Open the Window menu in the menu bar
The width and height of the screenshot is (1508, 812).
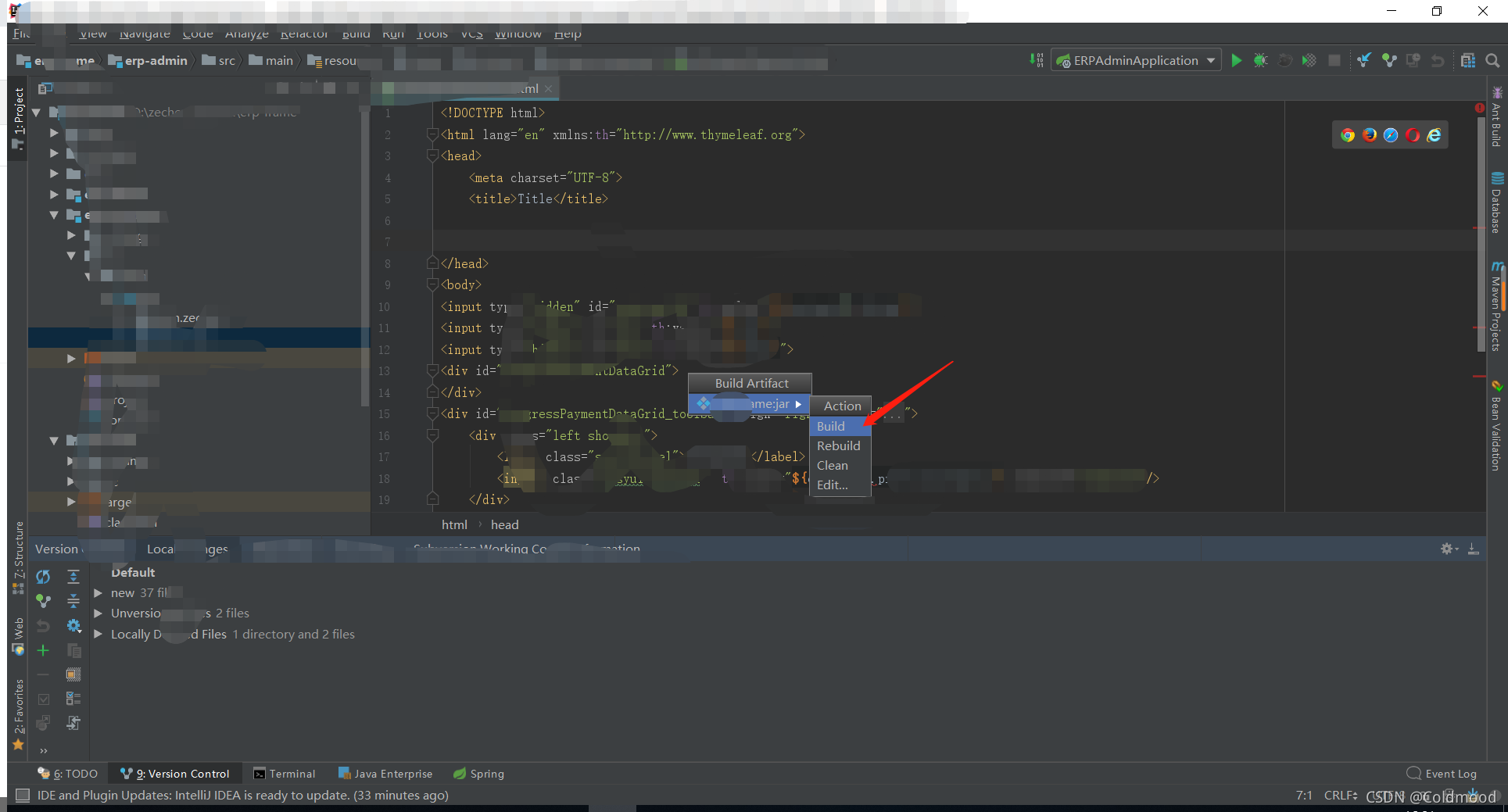click(x=518, y=34)
